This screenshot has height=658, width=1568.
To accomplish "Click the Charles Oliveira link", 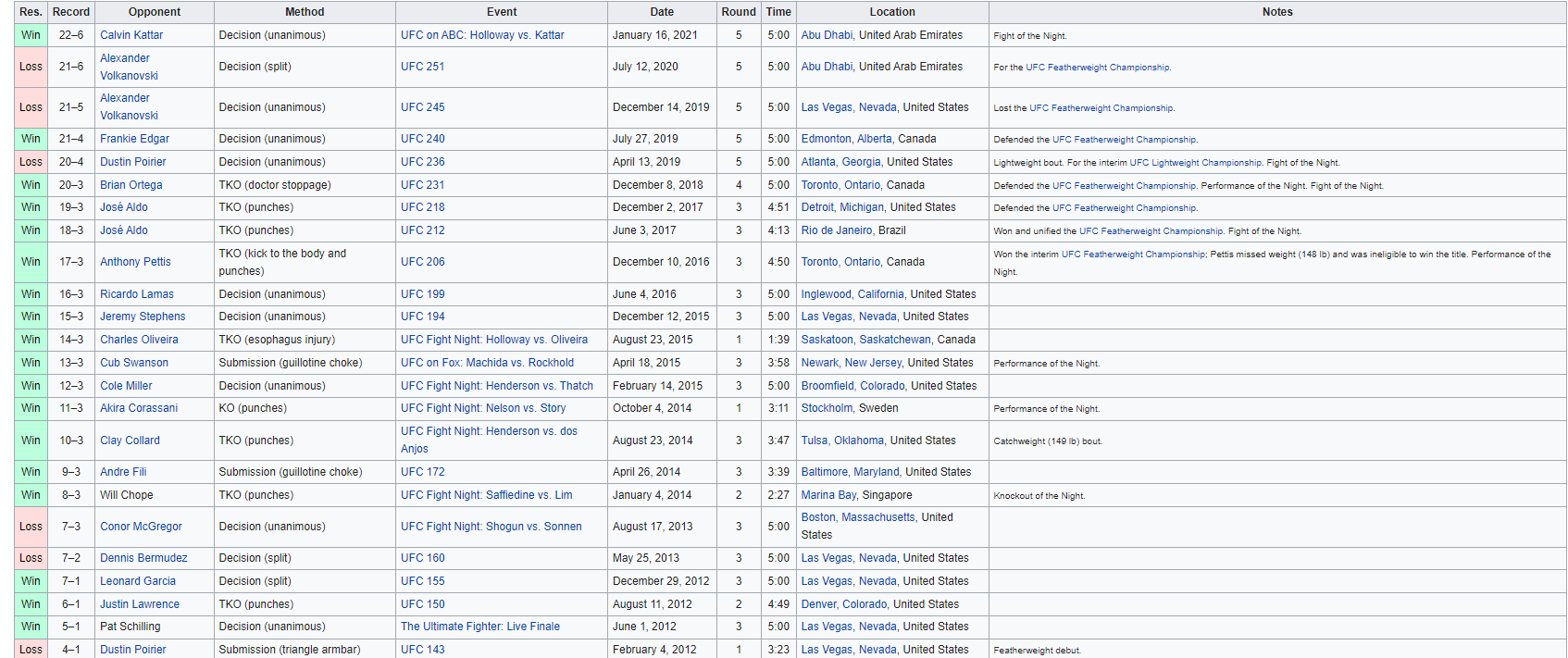I will pos(139,340).
